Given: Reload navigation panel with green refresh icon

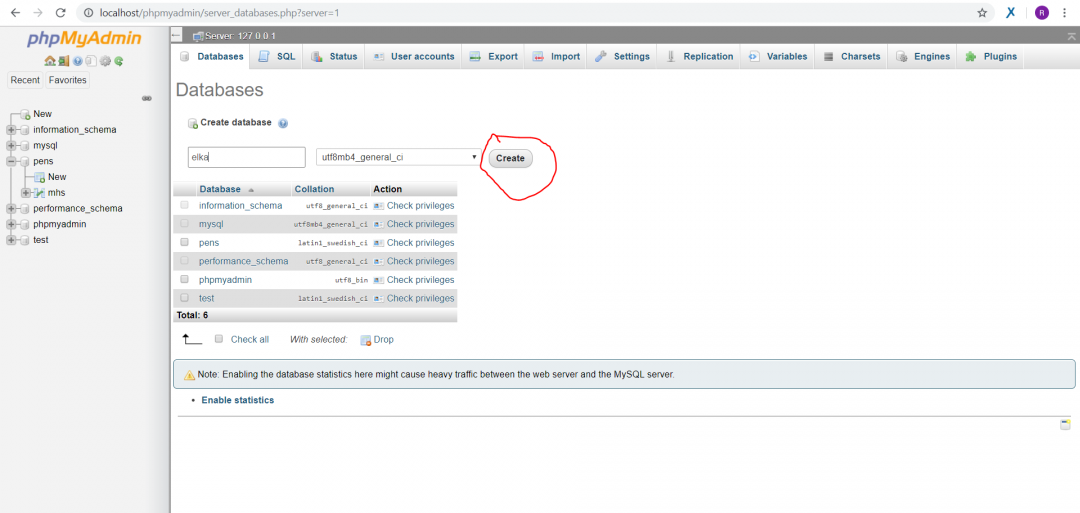Looking at the screenshot, I should [119, 61].
